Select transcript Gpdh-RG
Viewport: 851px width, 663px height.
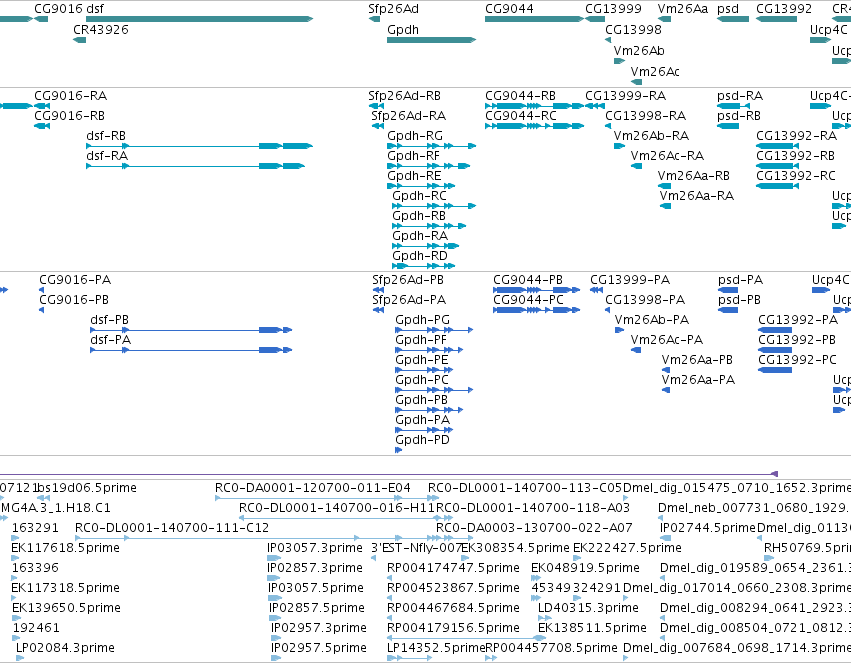coord(431,146)
